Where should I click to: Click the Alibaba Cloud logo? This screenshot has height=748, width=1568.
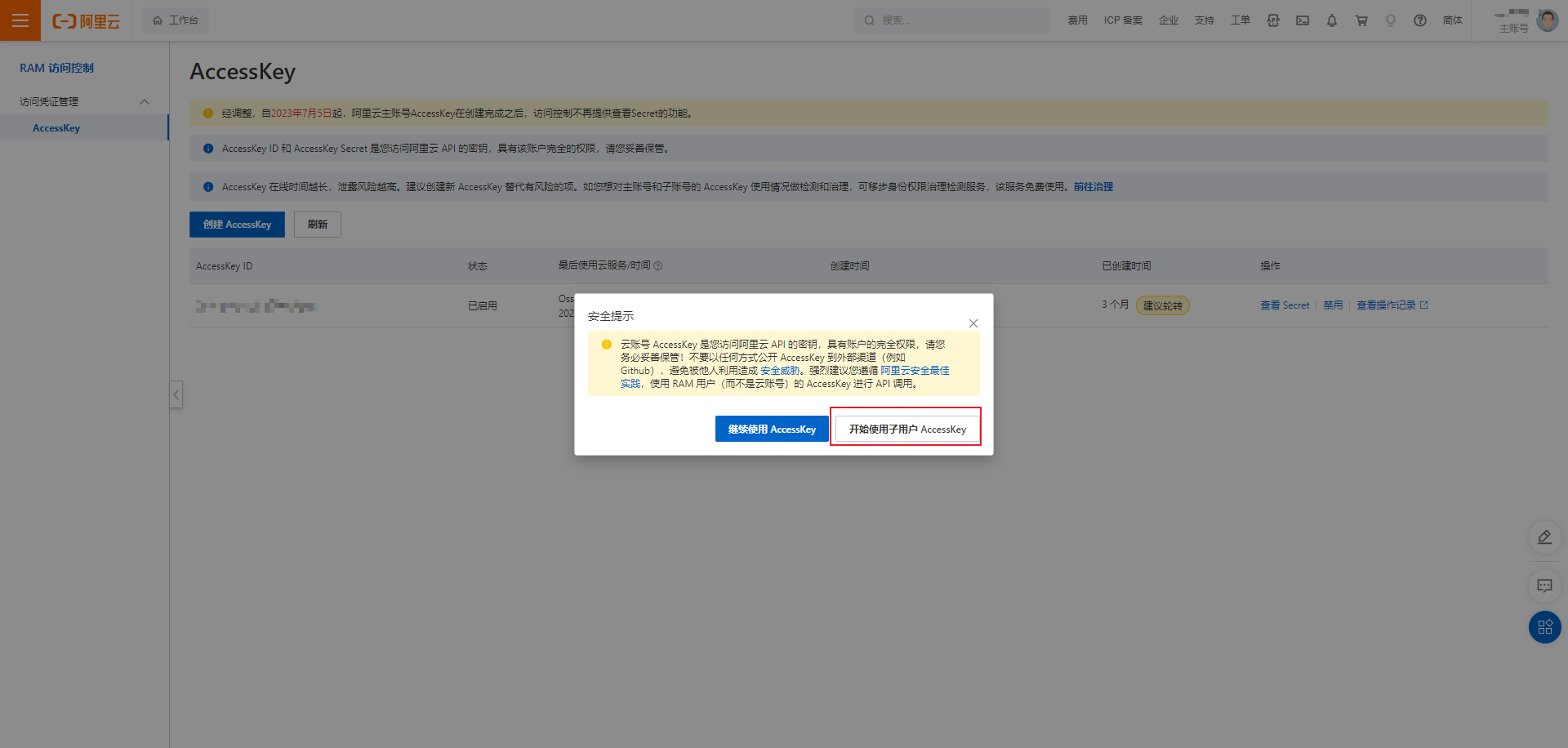click(87, 21)
